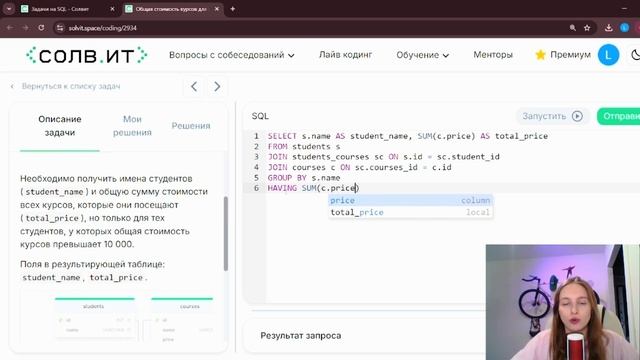Open the user account avatar L
The image size is (640, 360).
click(608, 55)
